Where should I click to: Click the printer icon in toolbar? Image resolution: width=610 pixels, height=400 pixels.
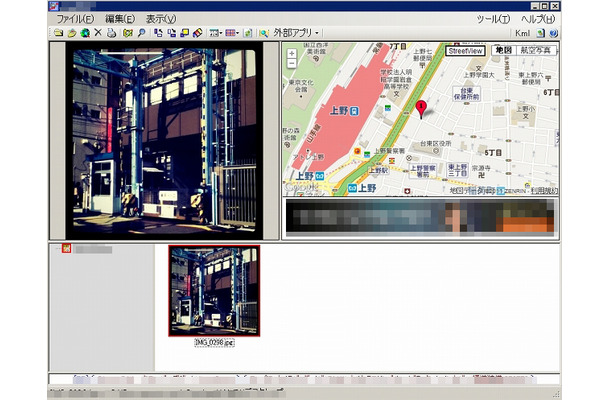point(111,33)
